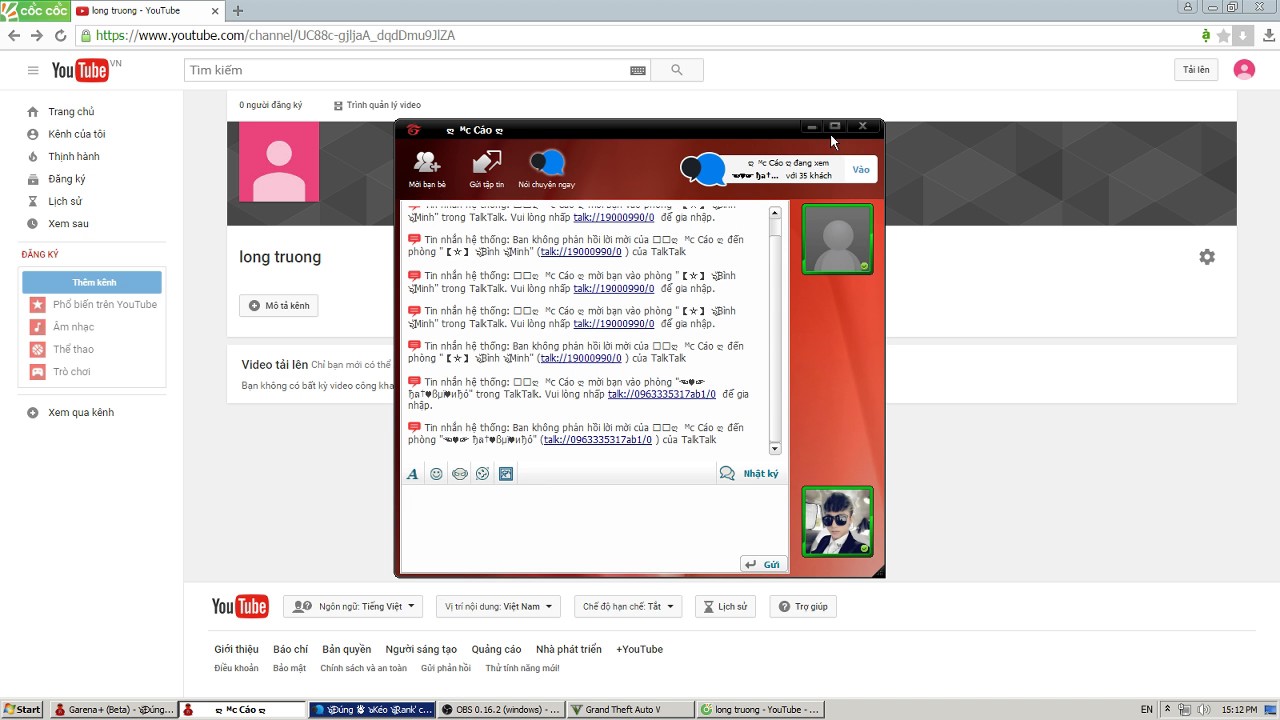Open the Windows Start button
This screenshot has height=720, width=1280.
click(22, 710)
